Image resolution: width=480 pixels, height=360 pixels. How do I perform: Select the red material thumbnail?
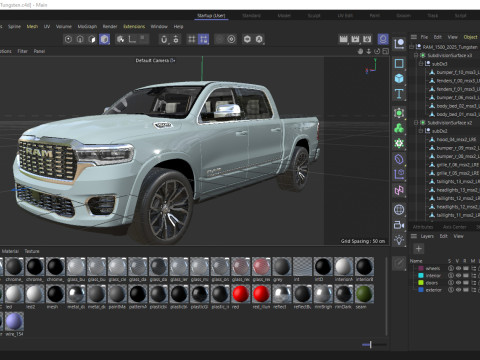241,294
